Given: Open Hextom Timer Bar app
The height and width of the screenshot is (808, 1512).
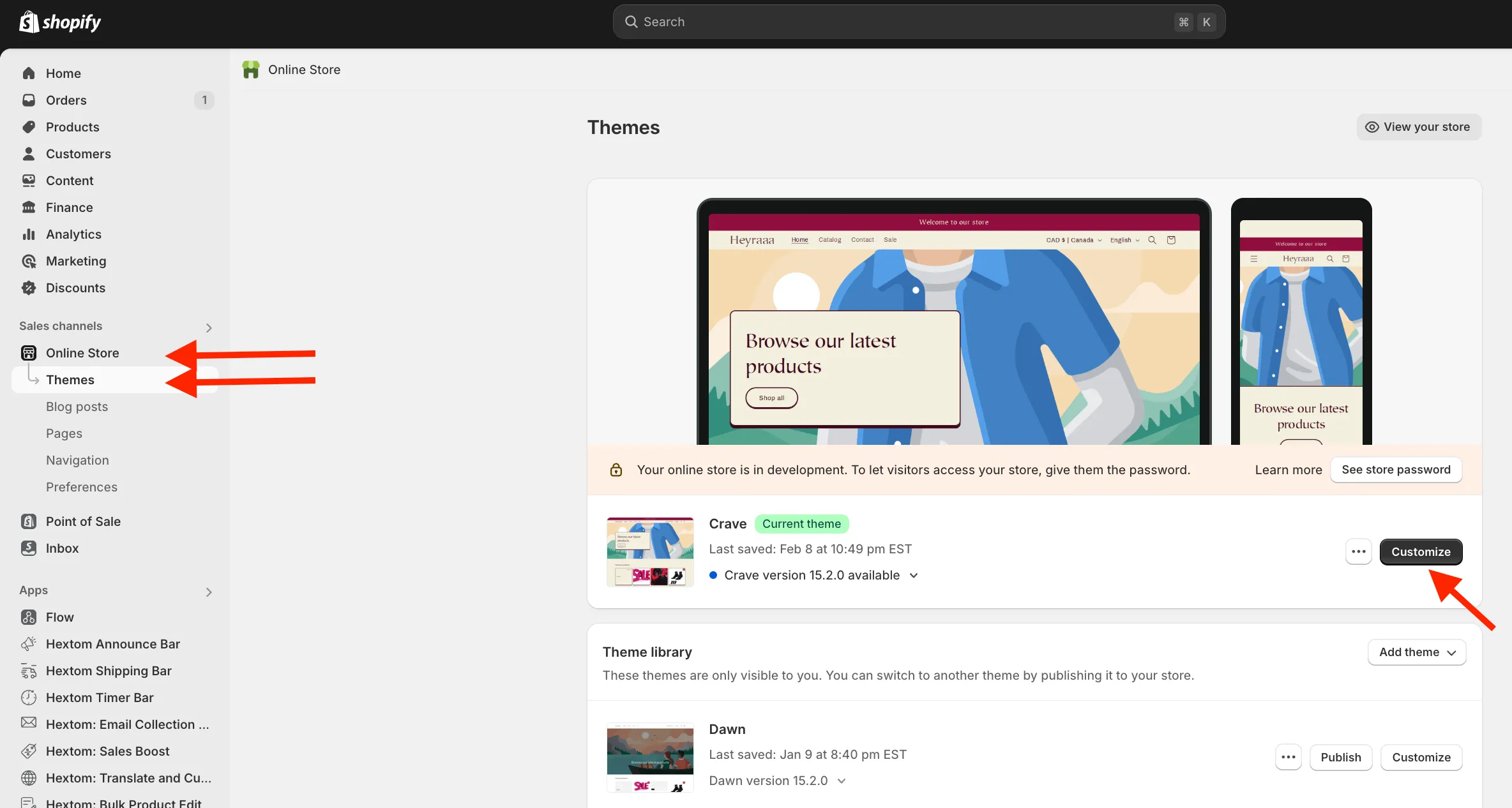Looking at the screenshot, I should (x=100, y=698).
